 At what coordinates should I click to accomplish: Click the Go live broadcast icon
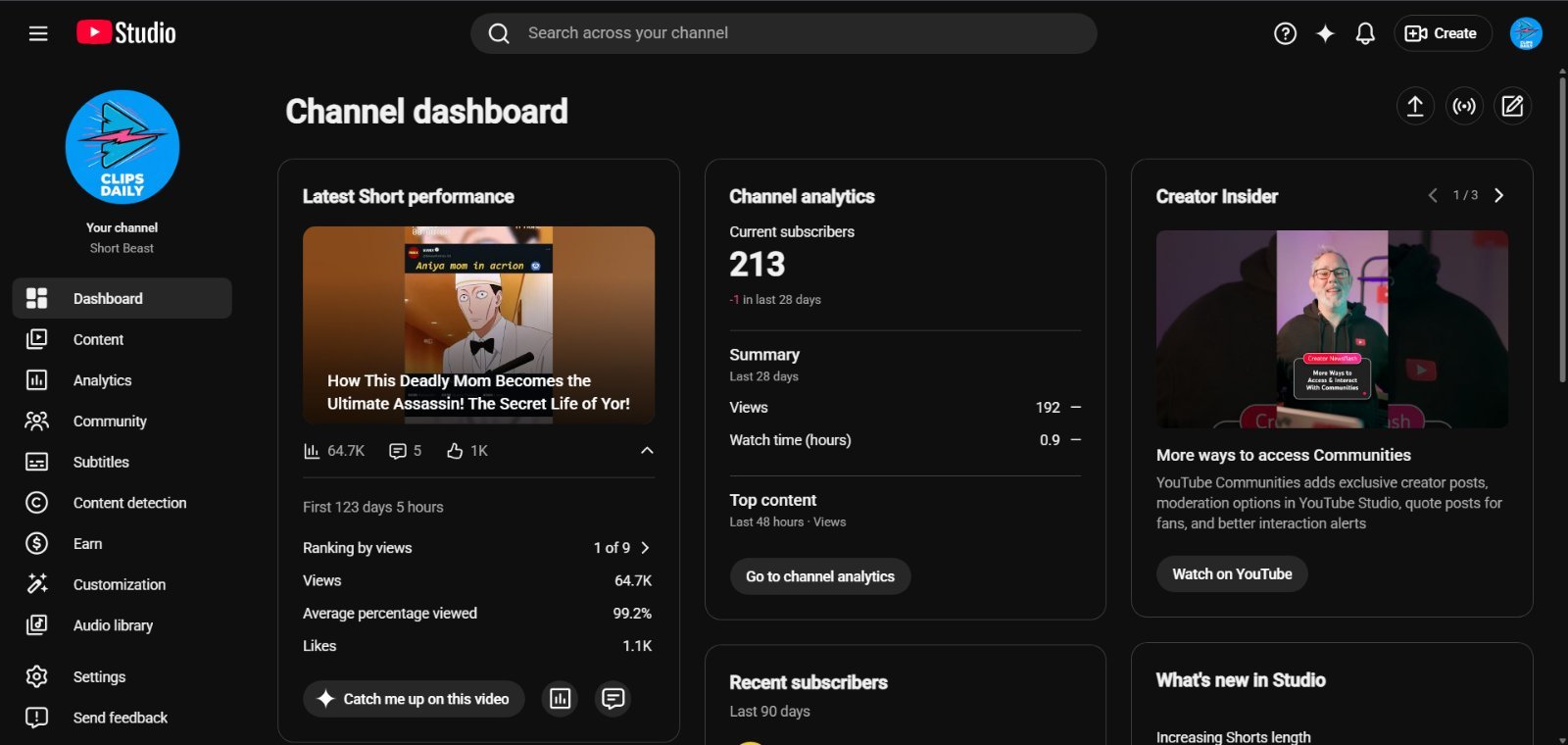pos(1464,106)
